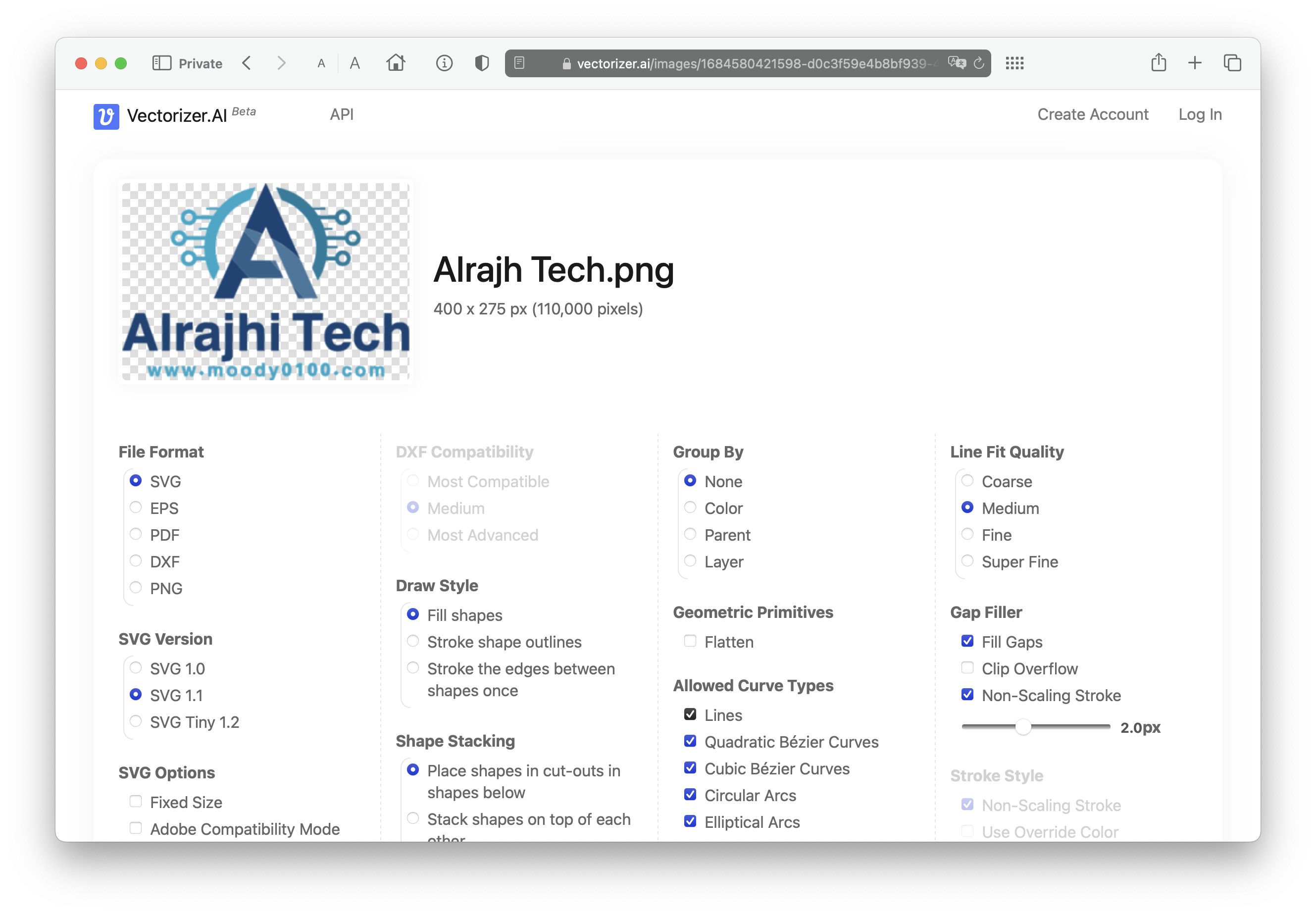Click the Vectorizer.AI brand name
The height and width of the screenshot is (915, 1316).
[x=177, y=116]
